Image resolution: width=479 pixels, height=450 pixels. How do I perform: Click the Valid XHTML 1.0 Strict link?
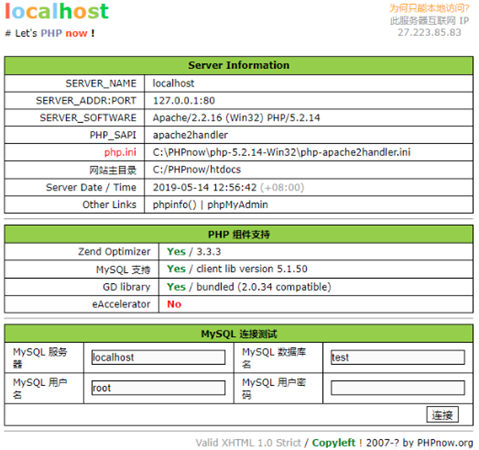pyautogui.click(x=248, y=443)
